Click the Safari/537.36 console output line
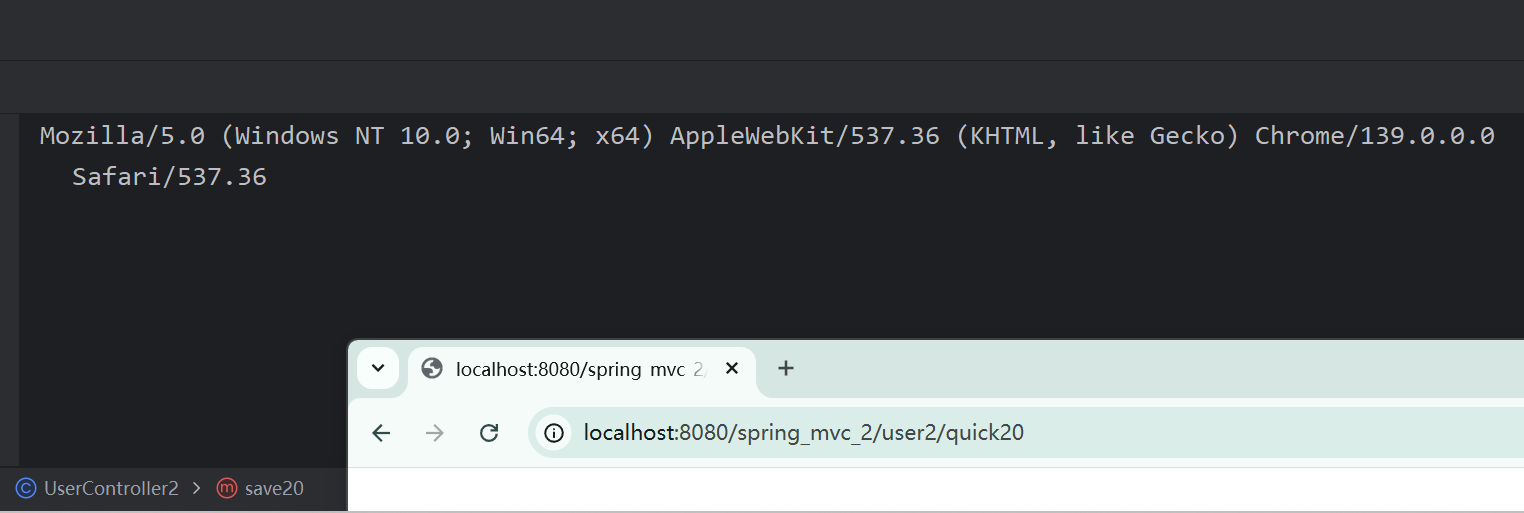This screenshot has width=1524, height=513. [x=169, y=178]
